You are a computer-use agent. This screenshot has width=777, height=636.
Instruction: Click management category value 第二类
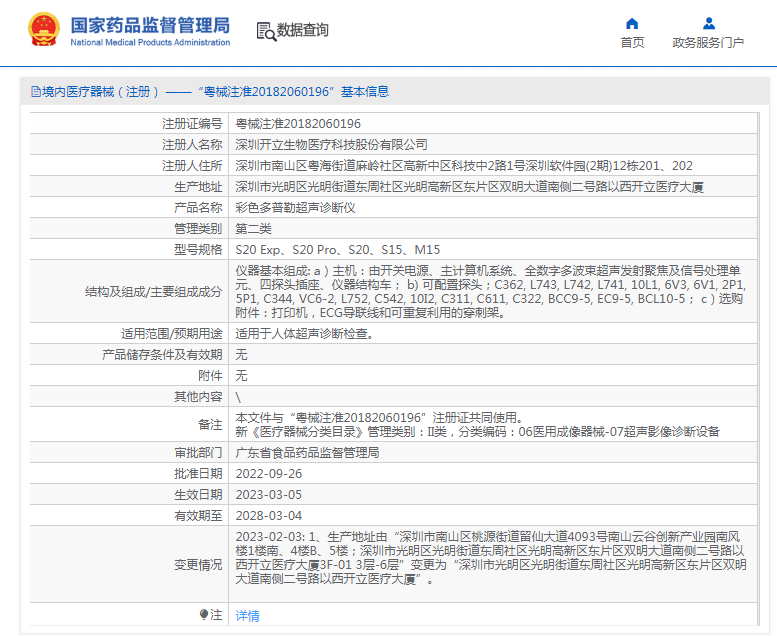(x=253, y=229)
